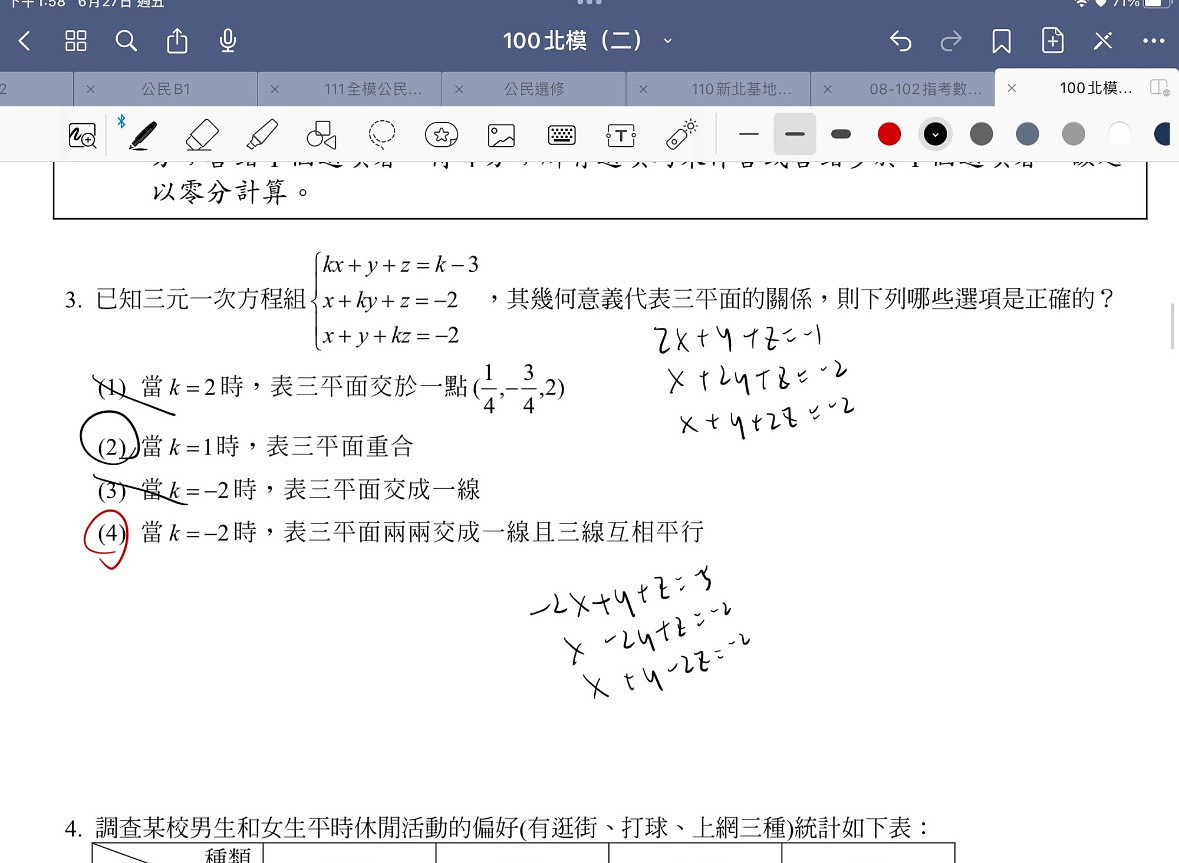1179x863 pixels.
Task: Pick the red pen color
Action: point(889,135)
